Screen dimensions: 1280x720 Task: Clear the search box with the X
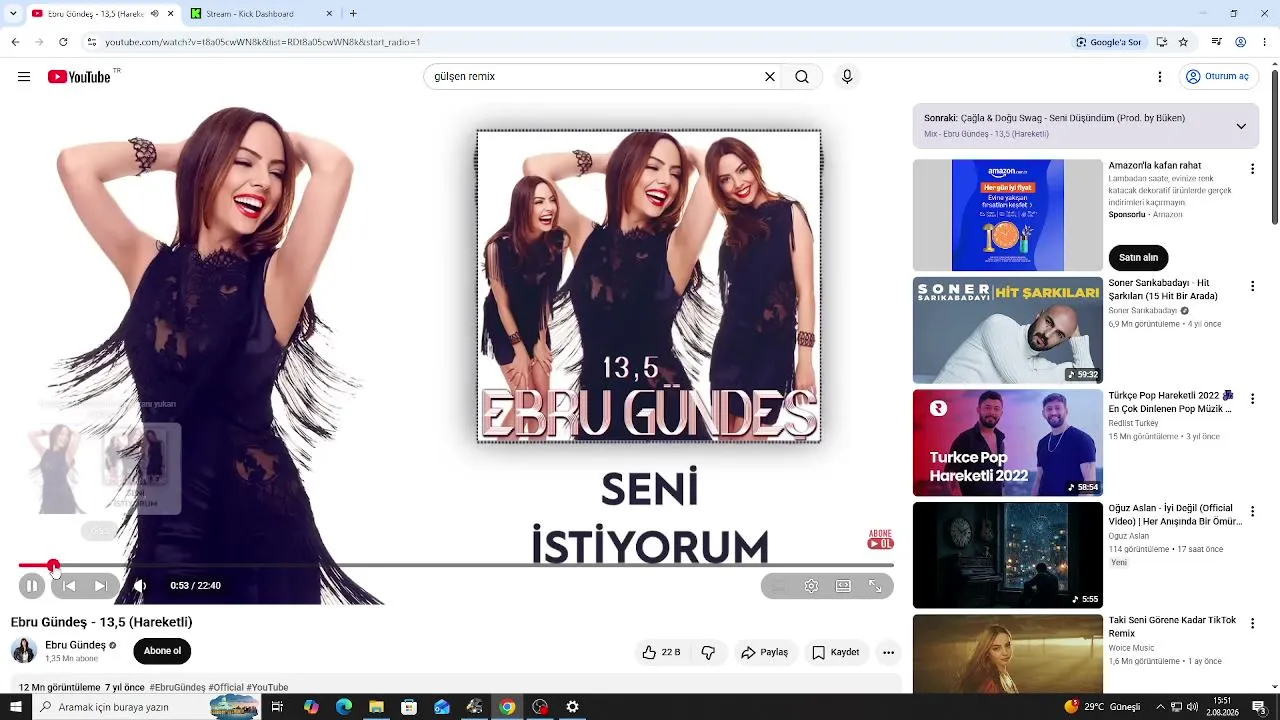[770, 77]
